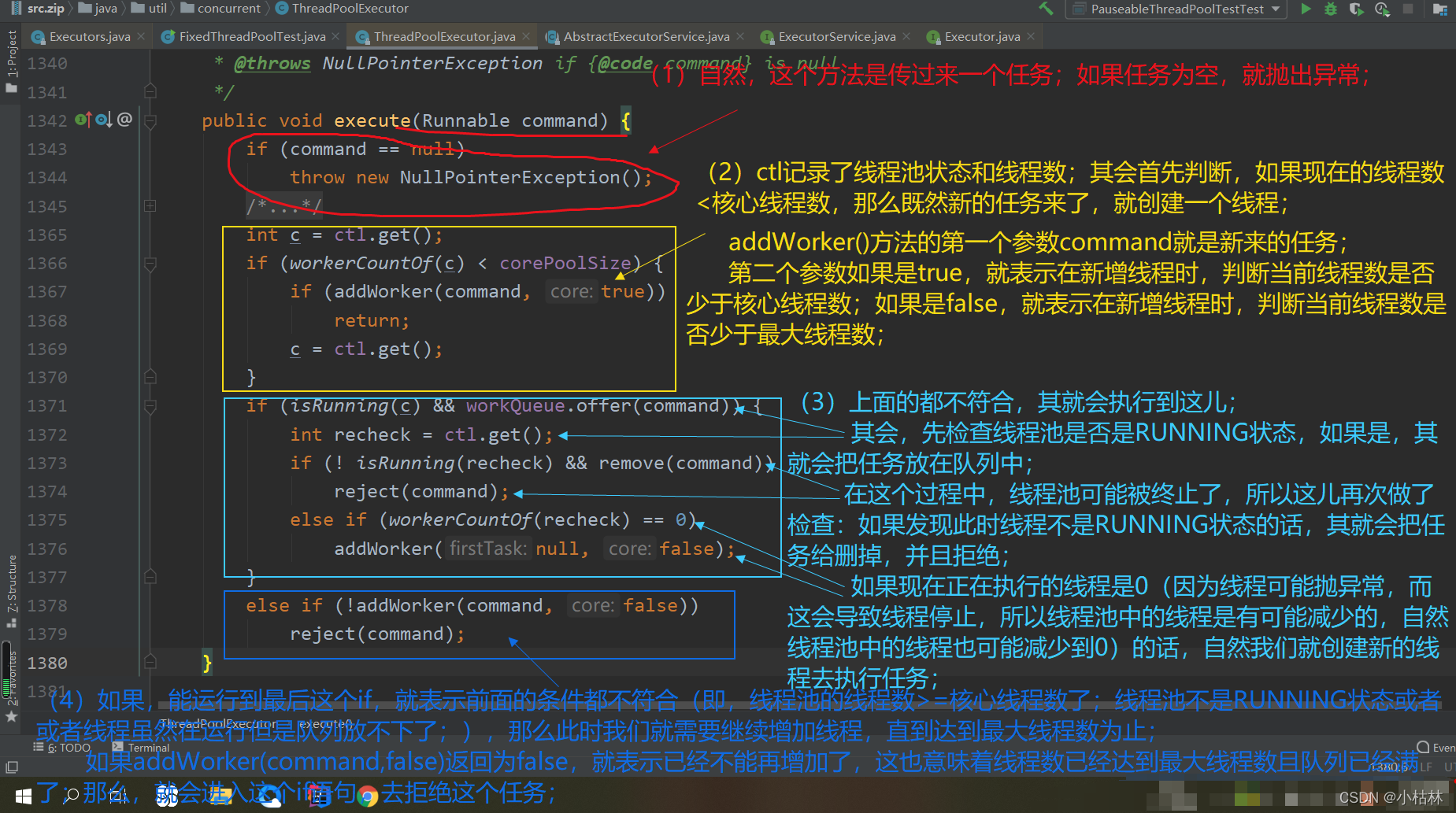Close the Executors.java tab
Viewport: 1456px width, 813px height.
141,36
